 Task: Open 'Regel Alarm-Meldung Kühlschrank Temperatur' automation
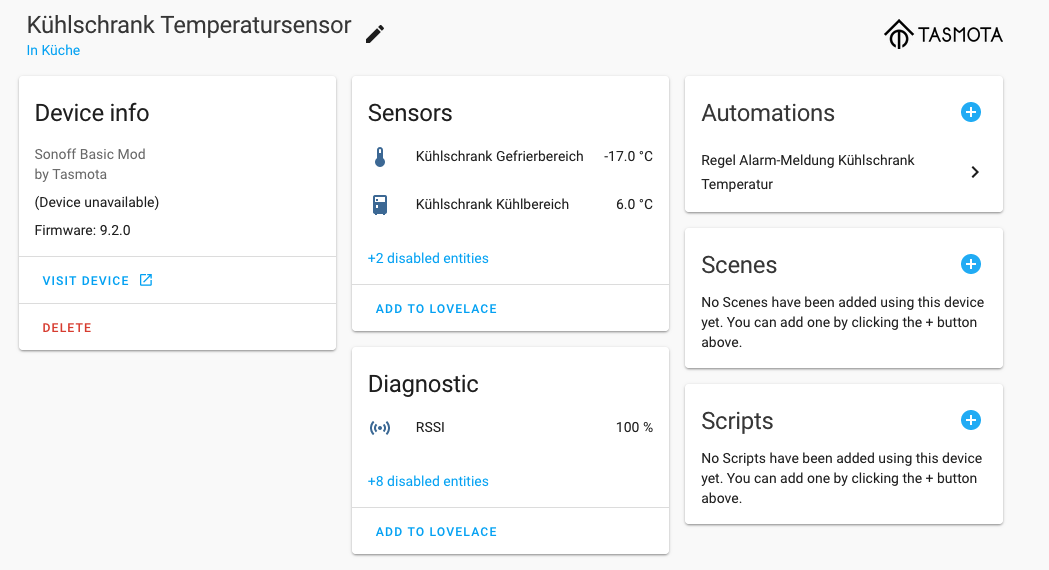point(844,173)
